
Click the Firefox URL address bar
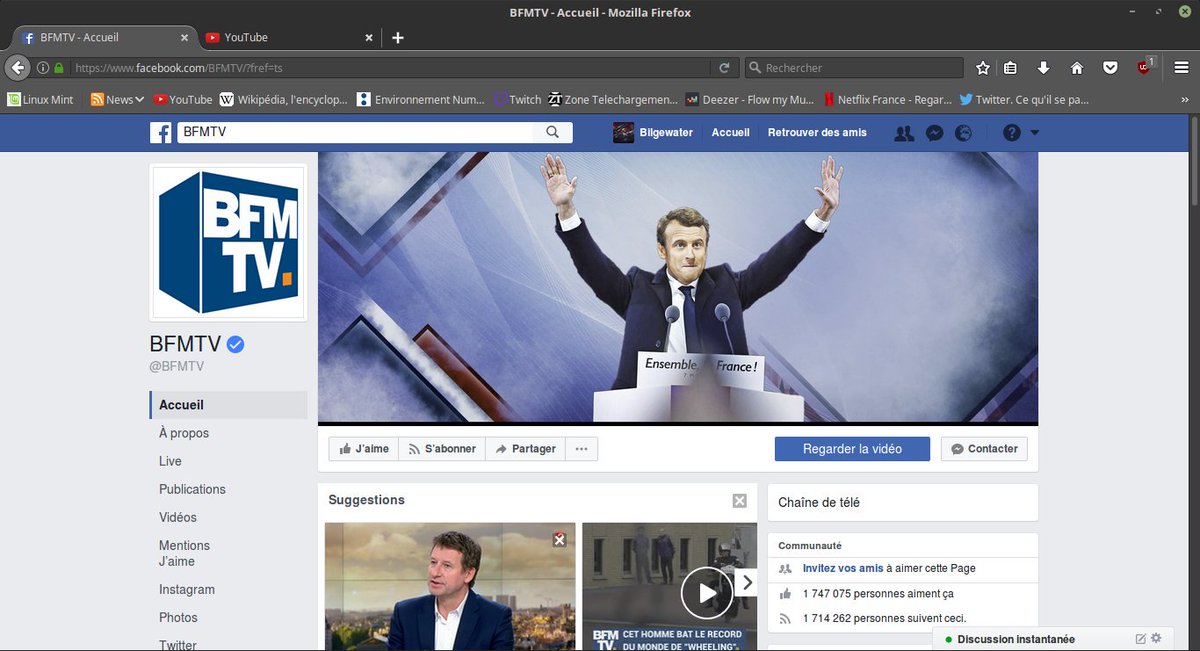[390, 68]
